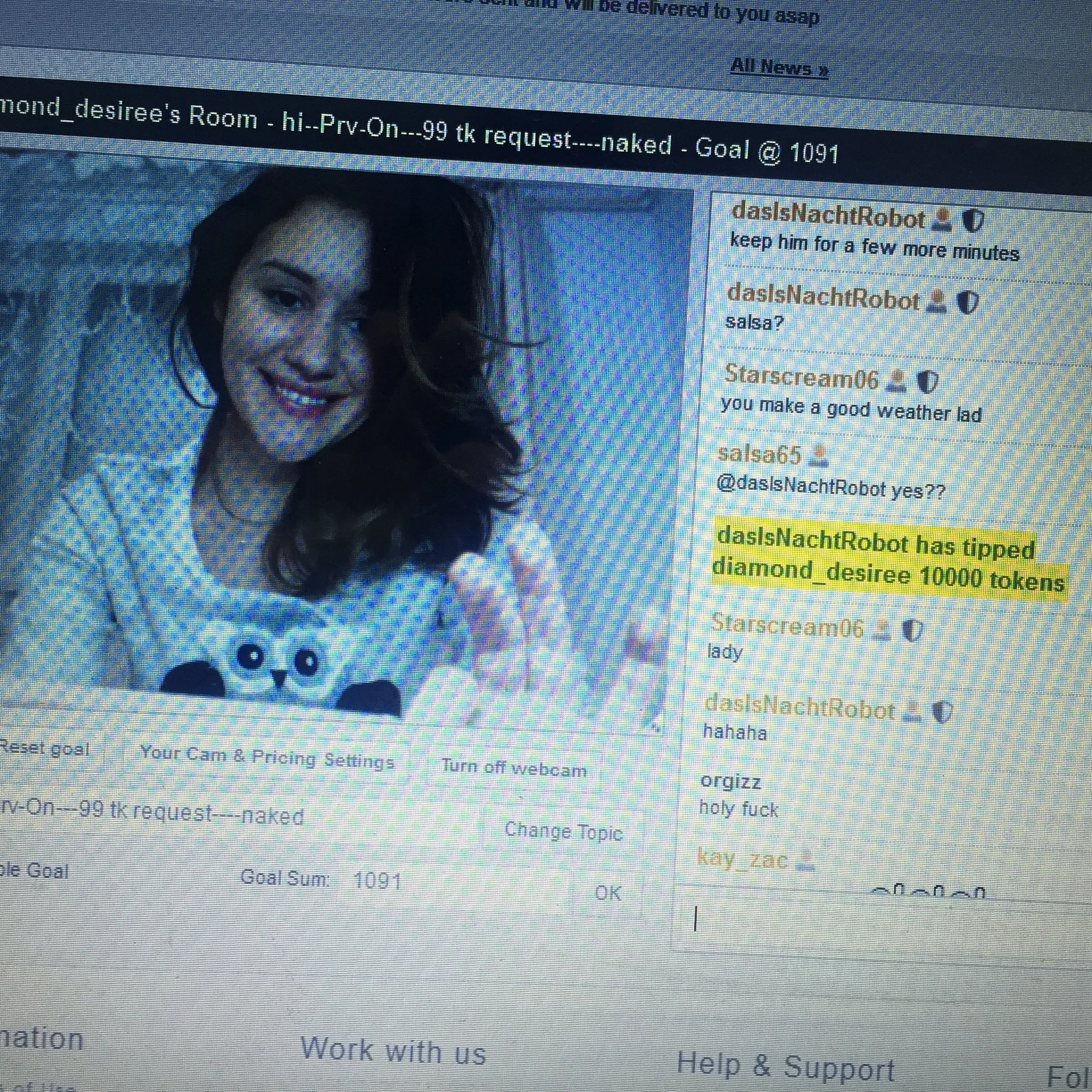Open Your Cam & Pricing Settings
Screen dimensions: 1092x1092
267,757
